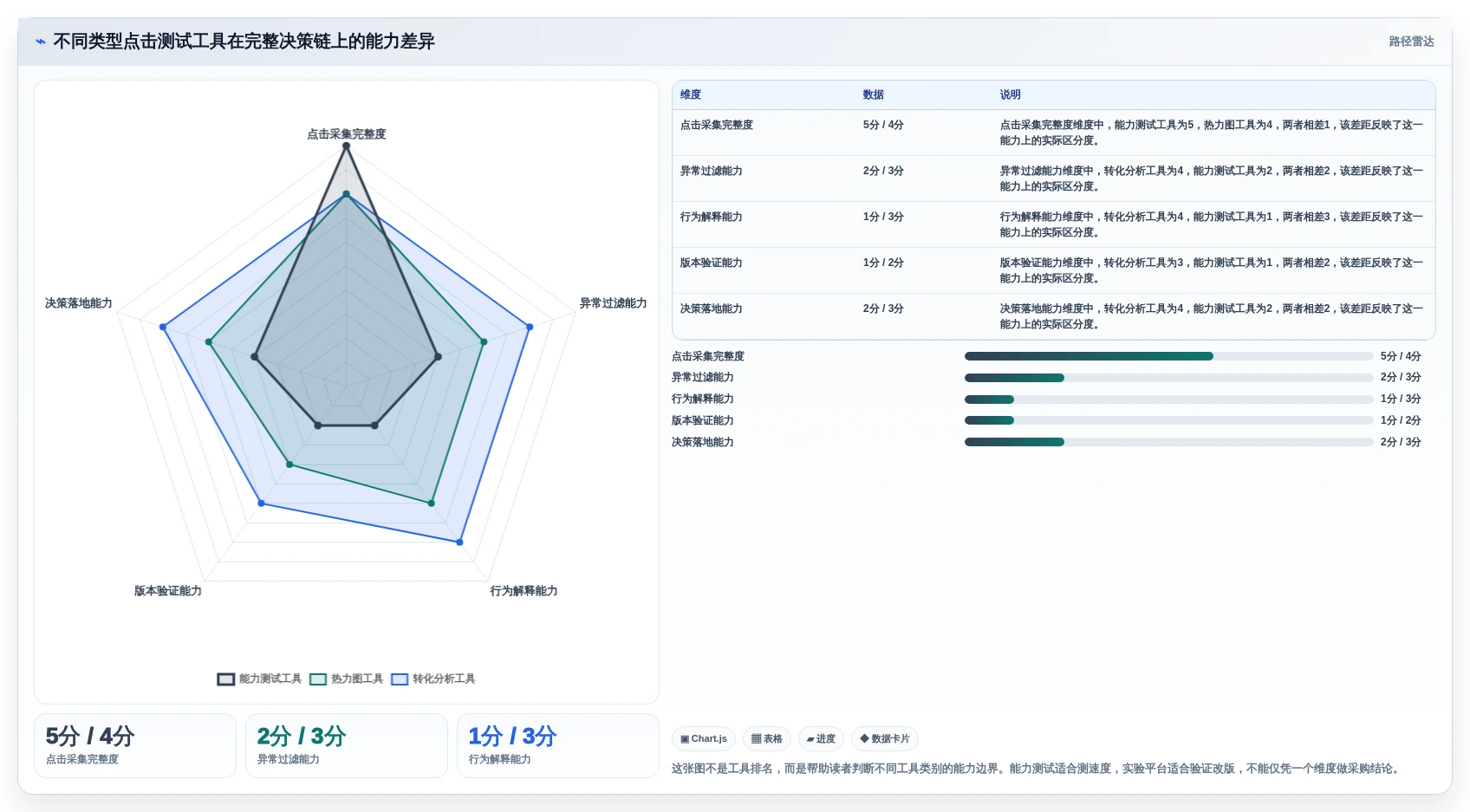Select the Chart.js tag

[704, 738]
